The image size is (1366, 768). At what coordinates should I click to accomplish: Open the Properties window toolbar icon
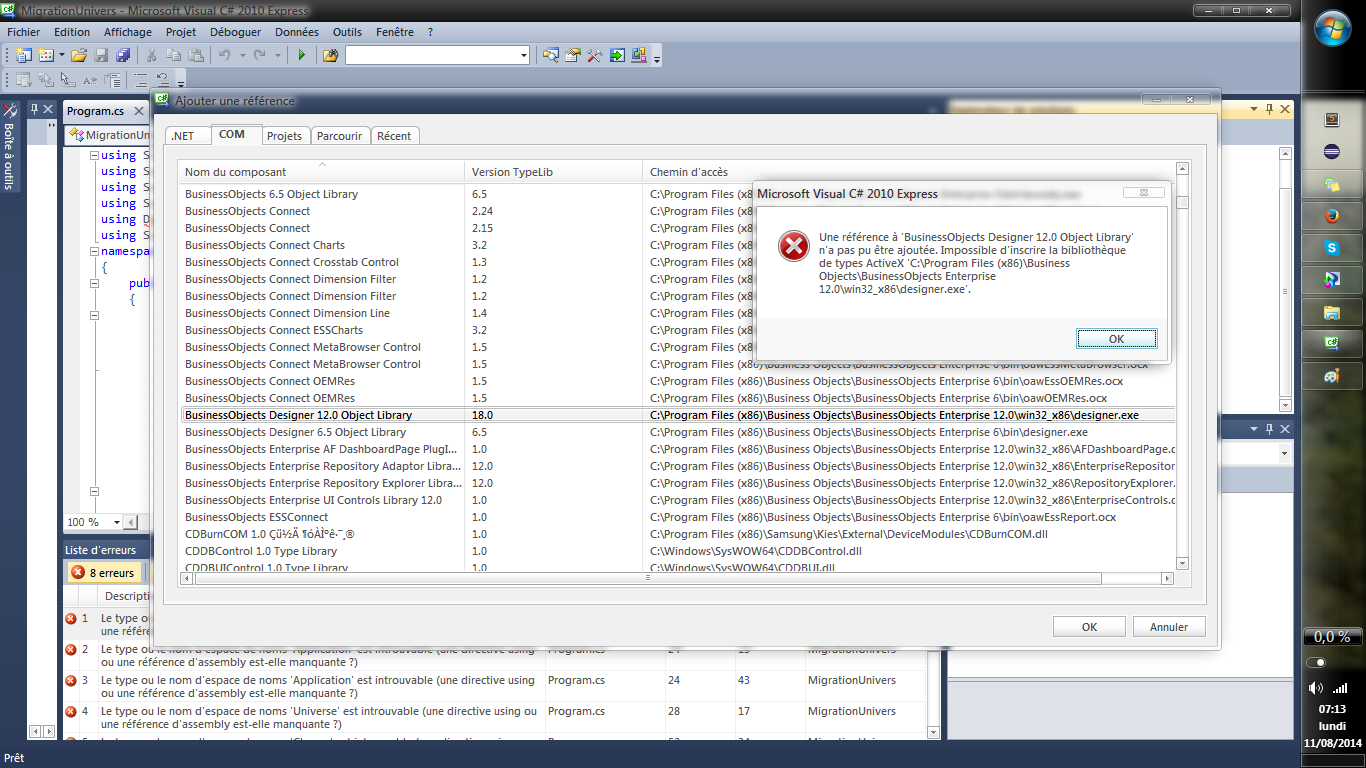tap(573, 55)
